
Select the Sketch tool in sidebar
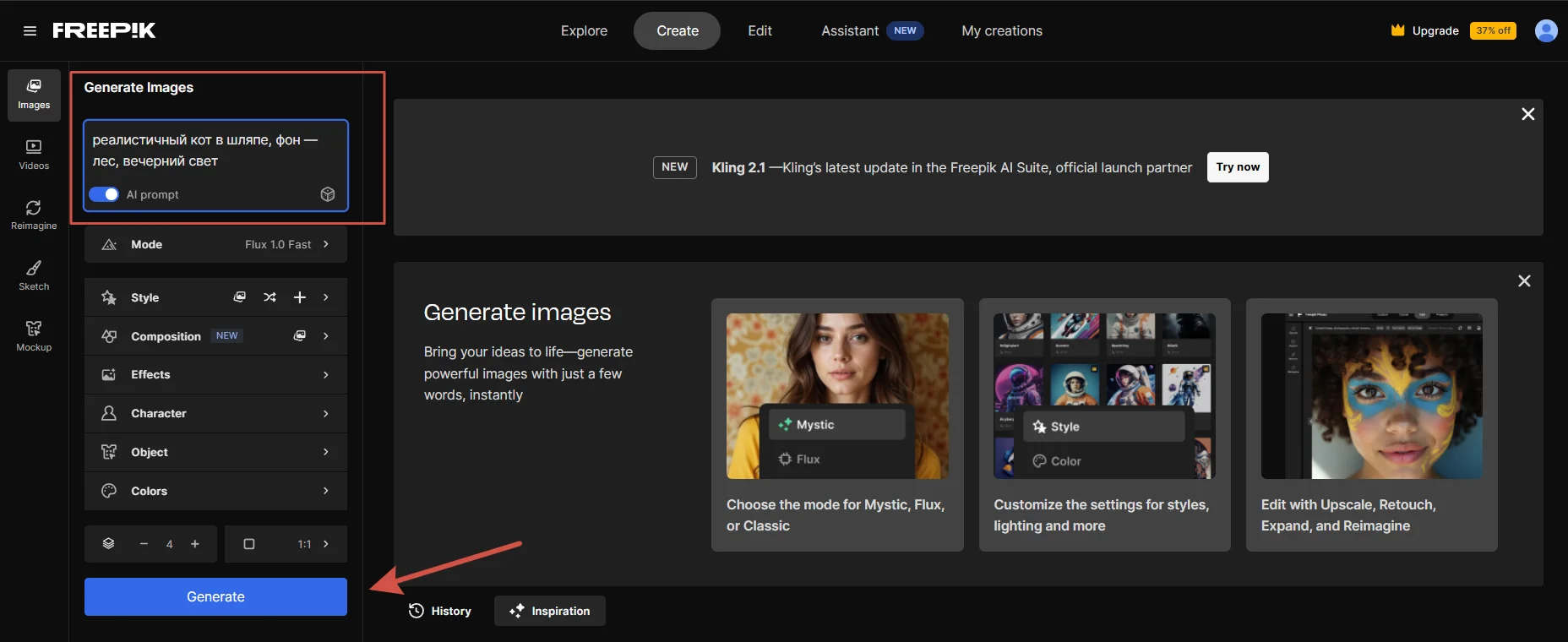point(34,275)
